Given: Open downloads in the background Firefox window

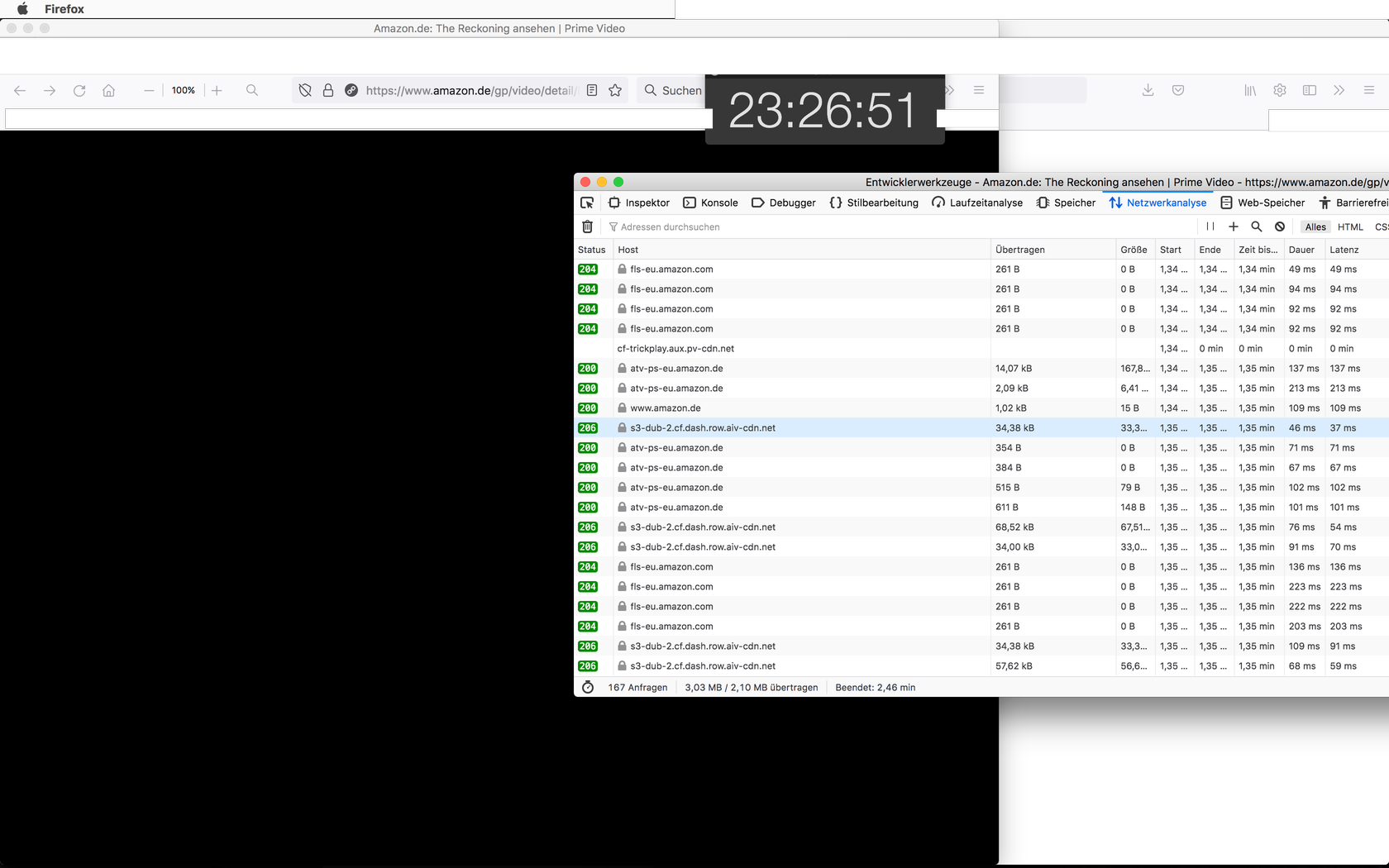Looking at the screenshot, I should (1148, 90).
